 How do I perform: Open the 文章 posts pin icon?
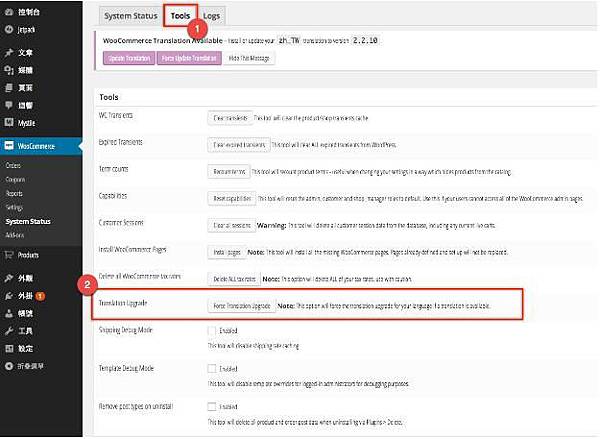[x=9, y=52]
